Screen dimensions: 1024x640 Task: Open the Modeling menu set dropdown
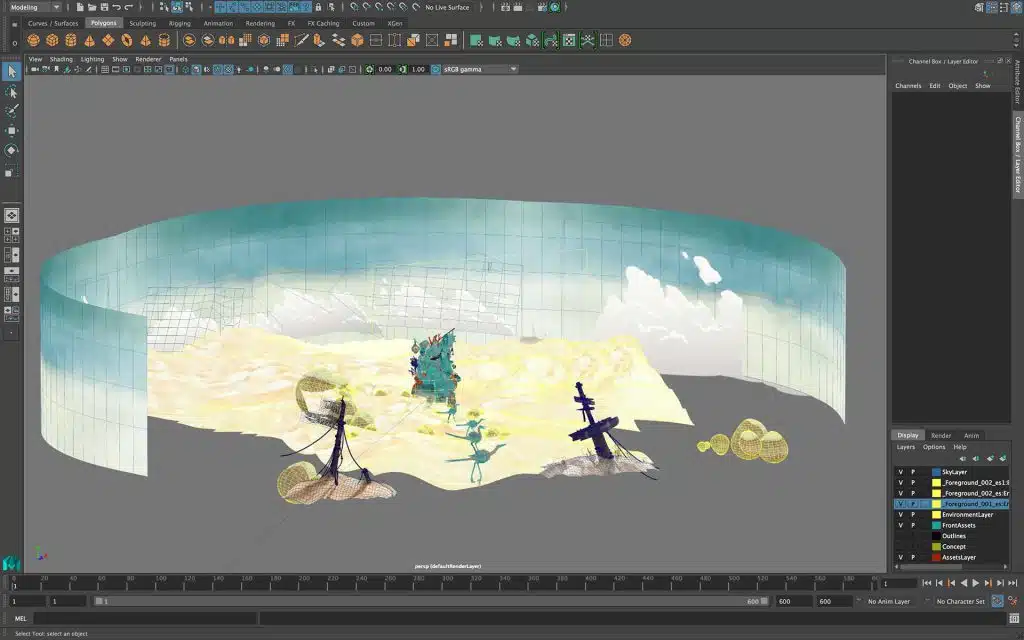(x=34, y=7)
